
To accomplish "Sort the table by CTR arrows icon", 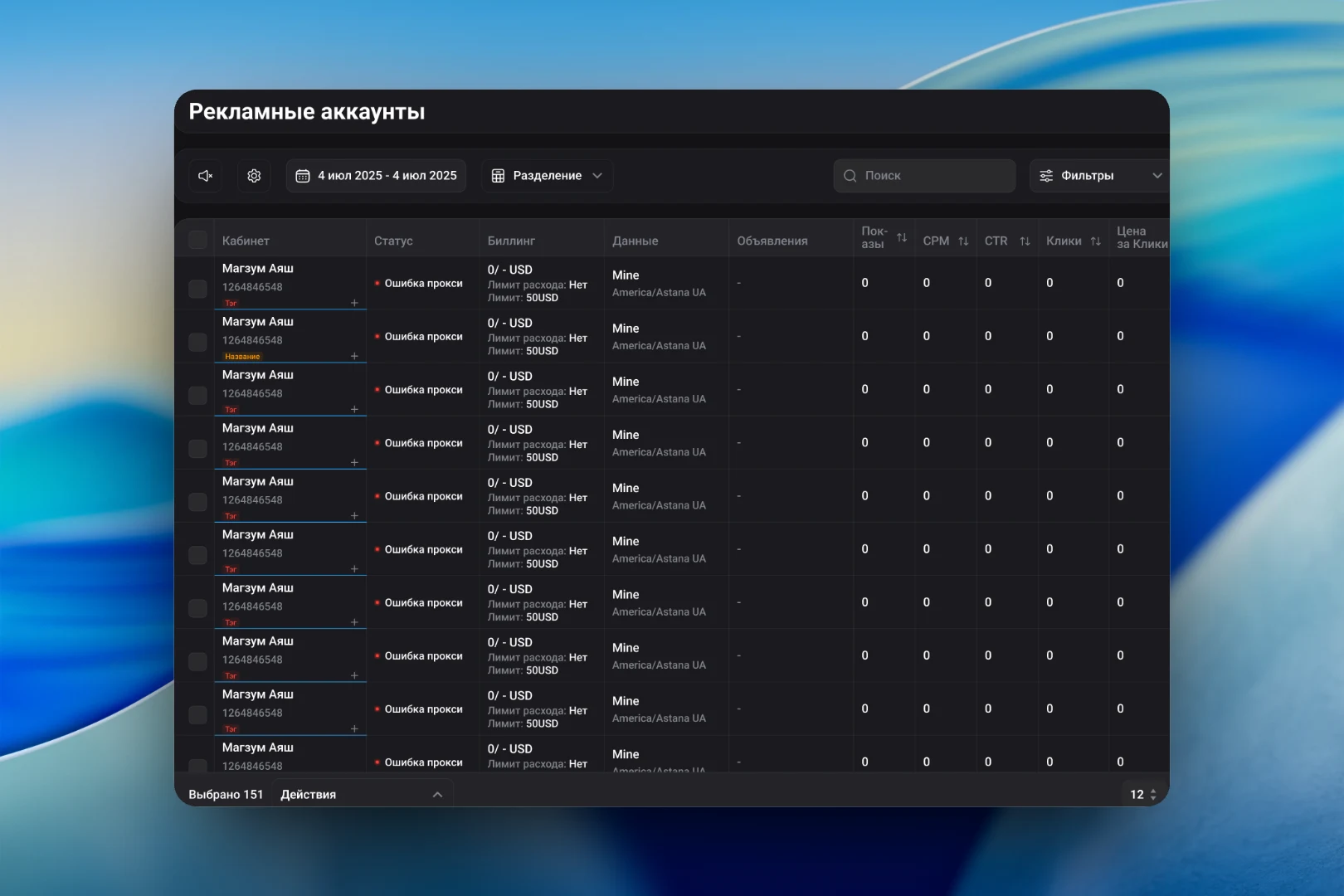I will point(1025,241).
